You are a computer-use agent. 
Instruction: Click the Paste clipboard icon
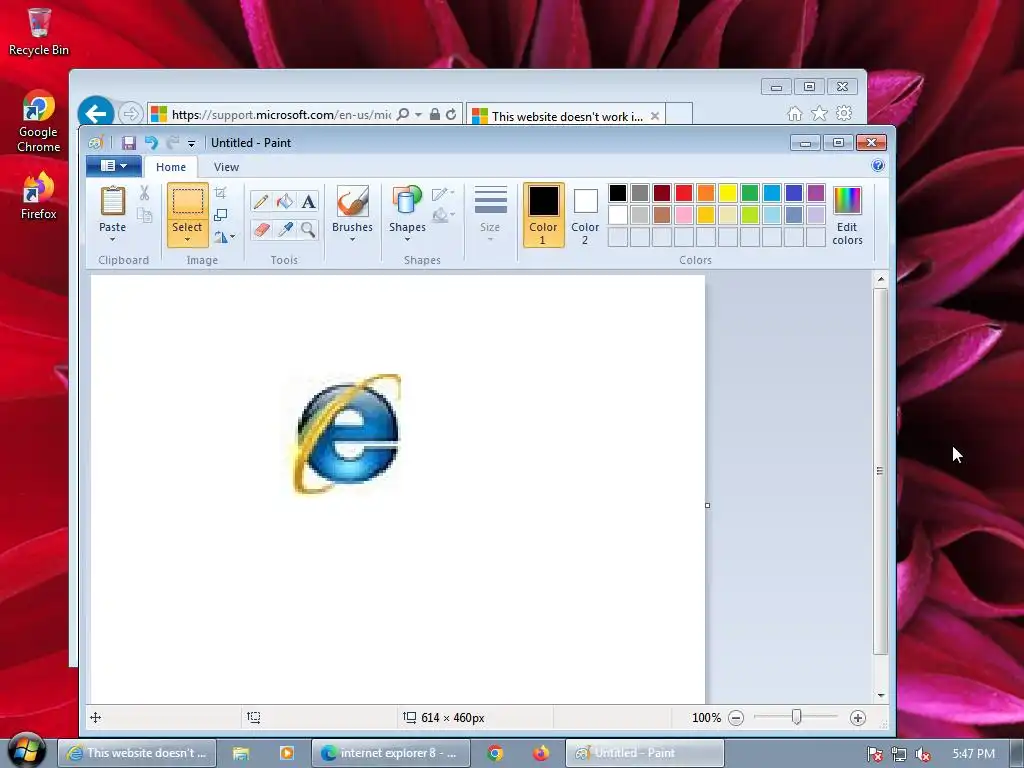pos(112,200)
